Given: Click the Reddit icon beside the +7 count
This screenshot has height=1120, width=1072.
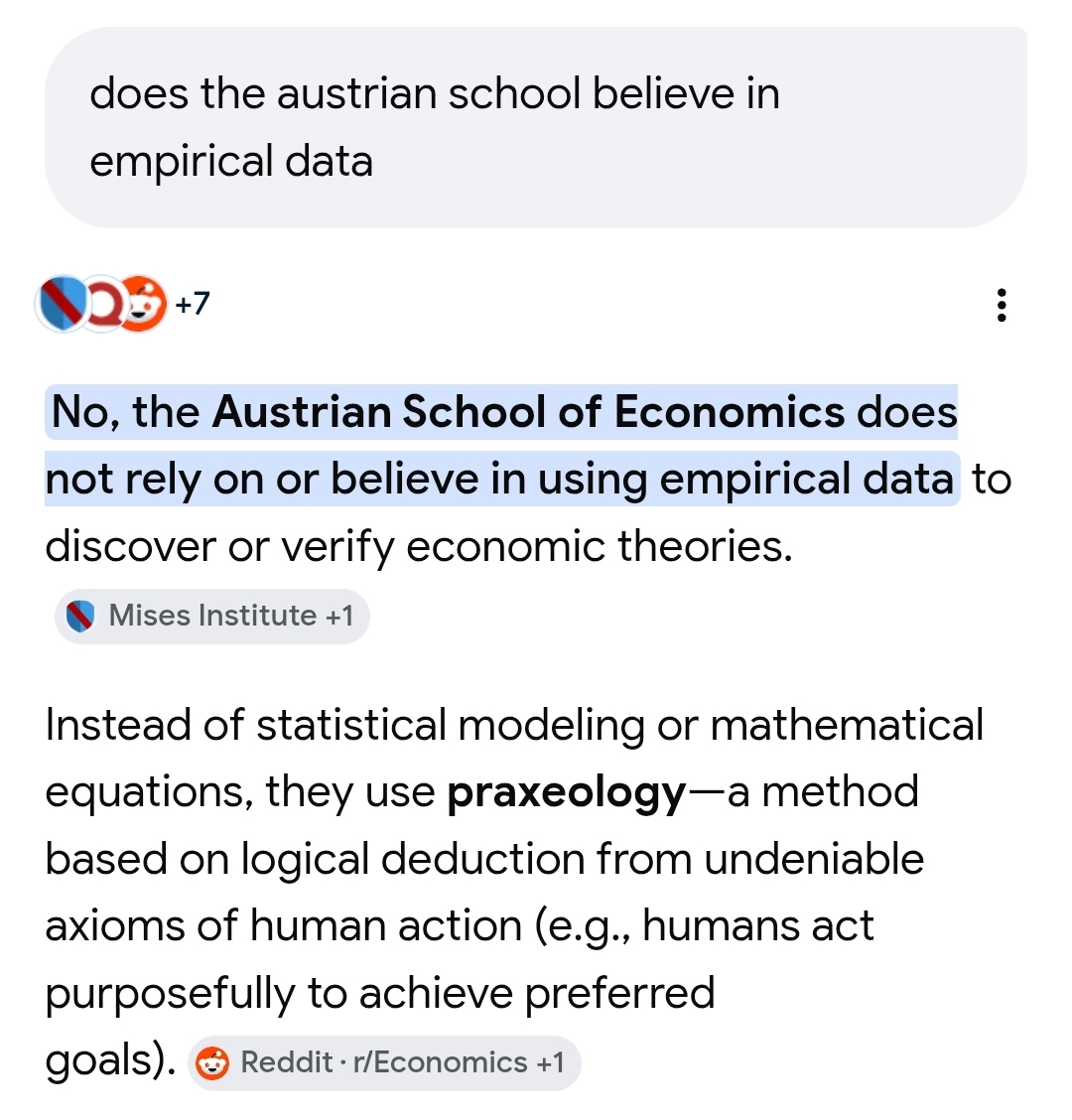Looking at the screenshot, I should 143,304.
